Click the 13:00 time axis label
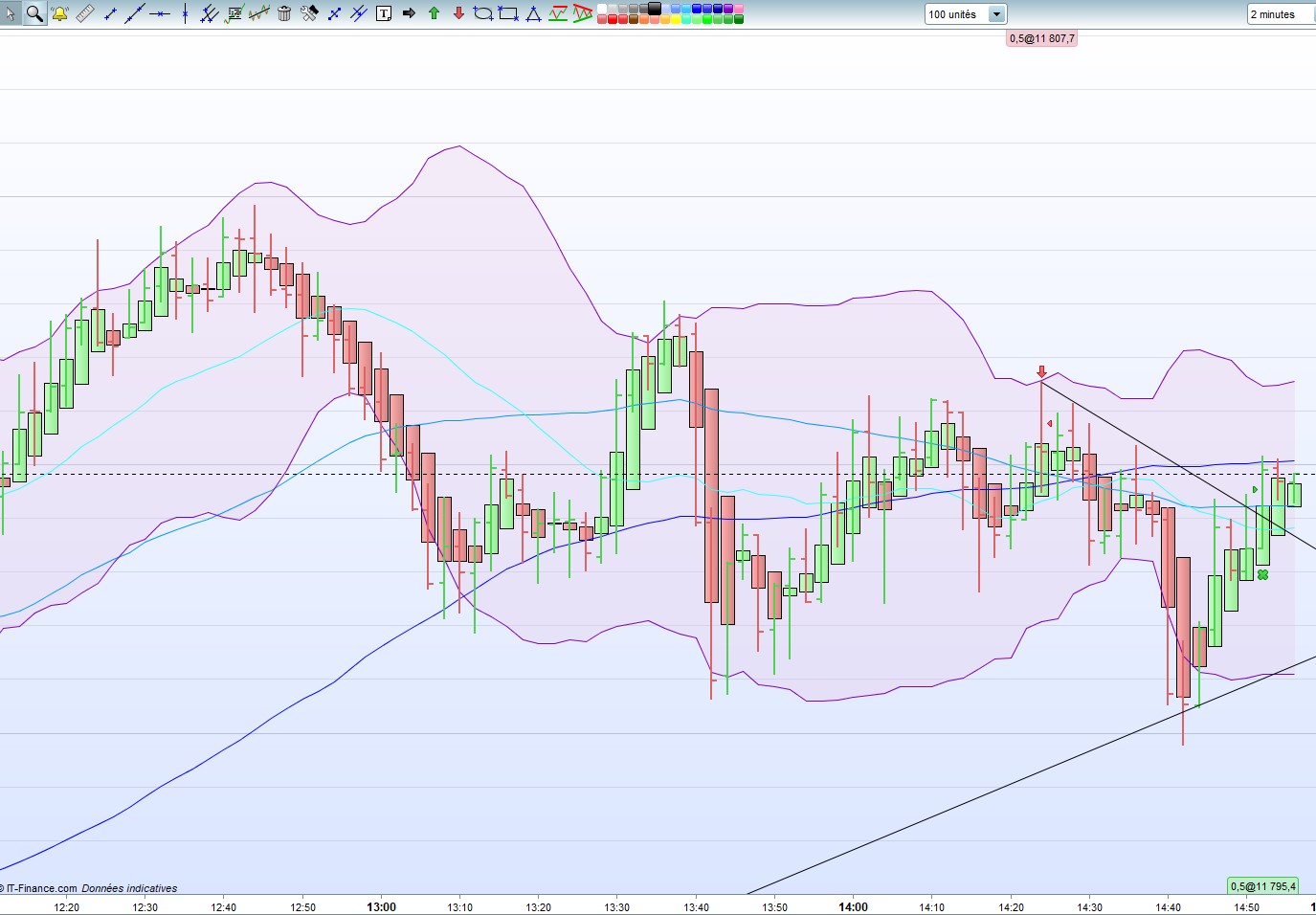Image resolution: width=1316 pixels, height=915 pixels. [381, 907]
